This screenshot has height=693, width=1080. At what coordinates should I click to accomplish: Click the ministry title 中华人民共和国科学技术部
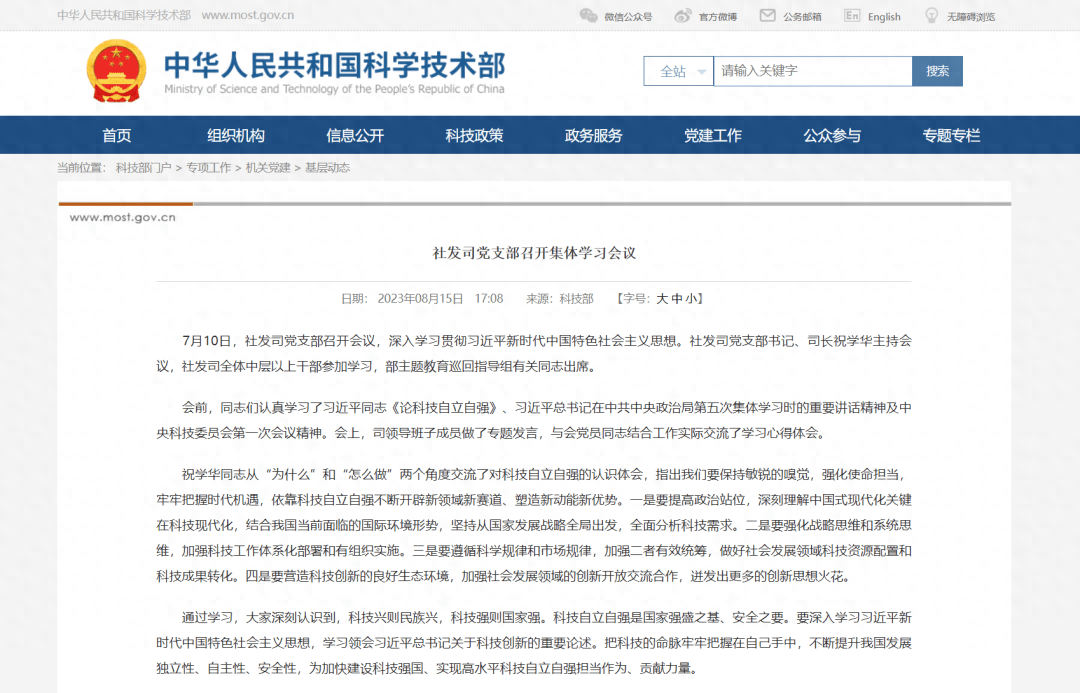point(335,65)
